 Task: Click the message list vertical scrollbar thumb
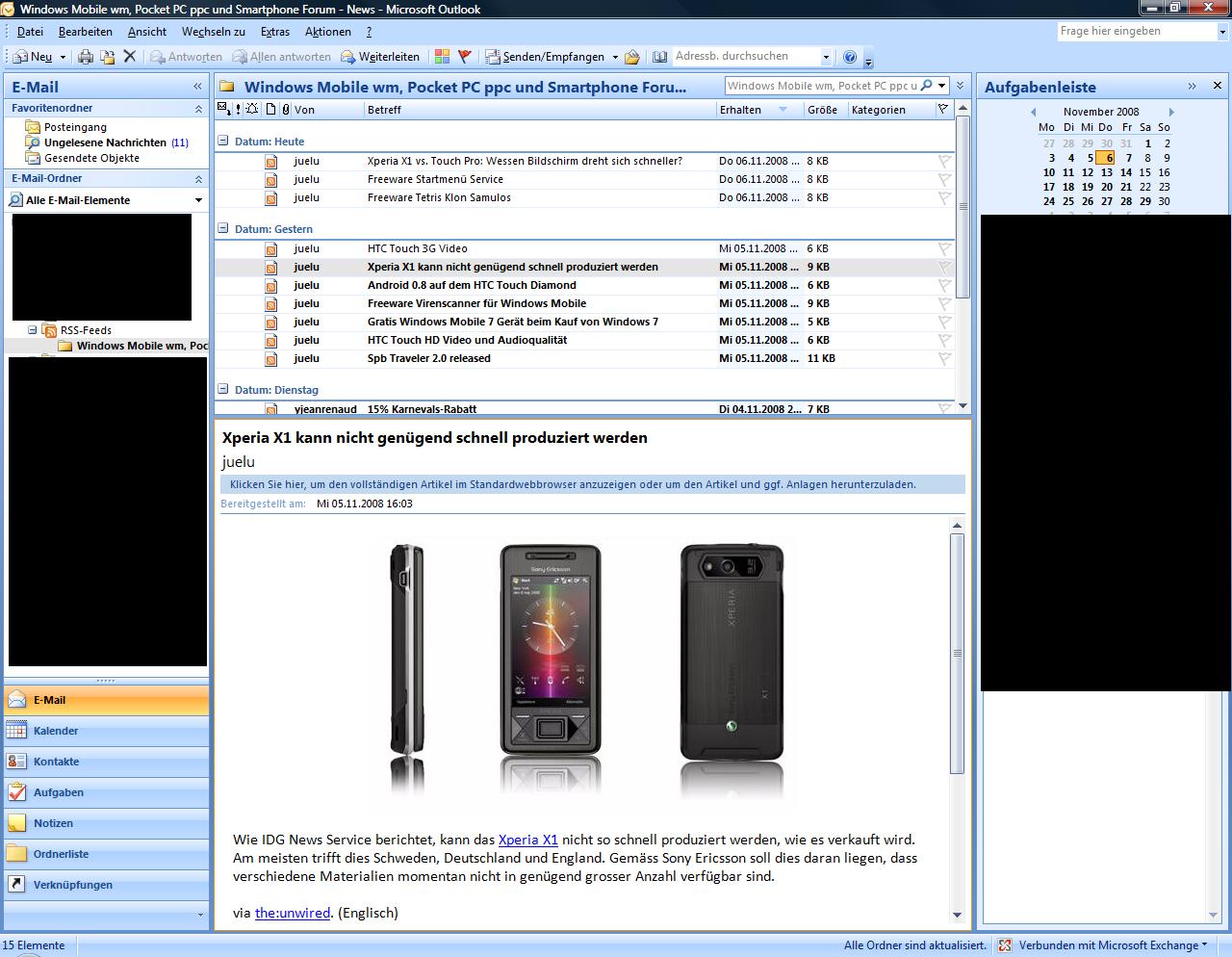[x=963, y=207]
